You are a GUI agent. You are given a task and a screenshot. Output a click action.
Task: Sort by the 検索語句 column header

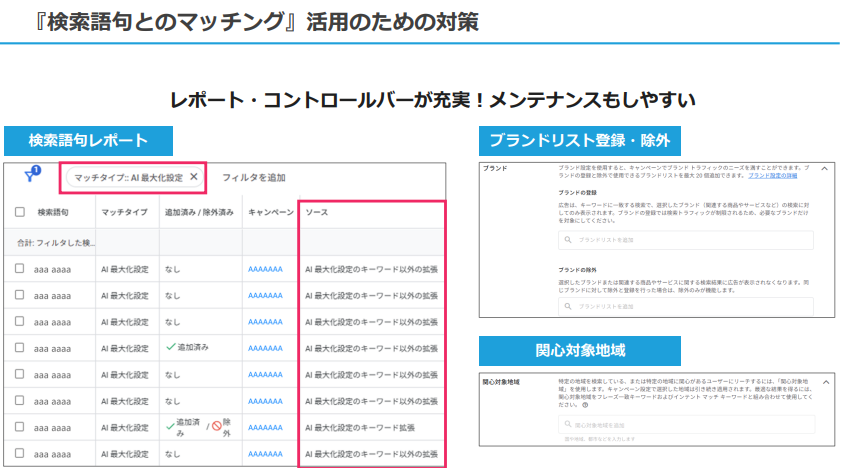(53, 212)
